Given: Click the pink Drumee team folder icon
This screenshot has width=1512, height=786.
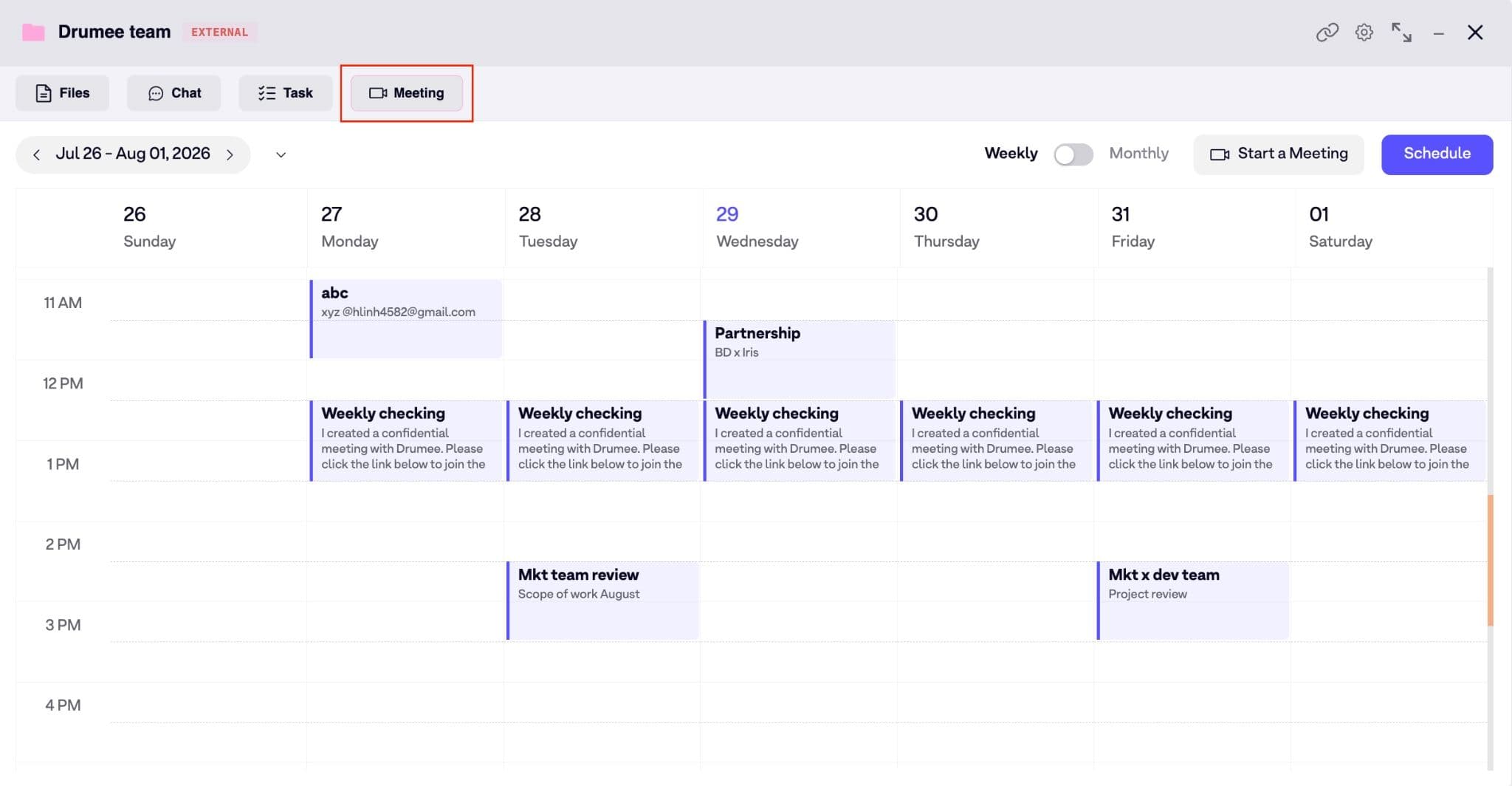Looking at the screenshot, I should click(x=33, y=33).
